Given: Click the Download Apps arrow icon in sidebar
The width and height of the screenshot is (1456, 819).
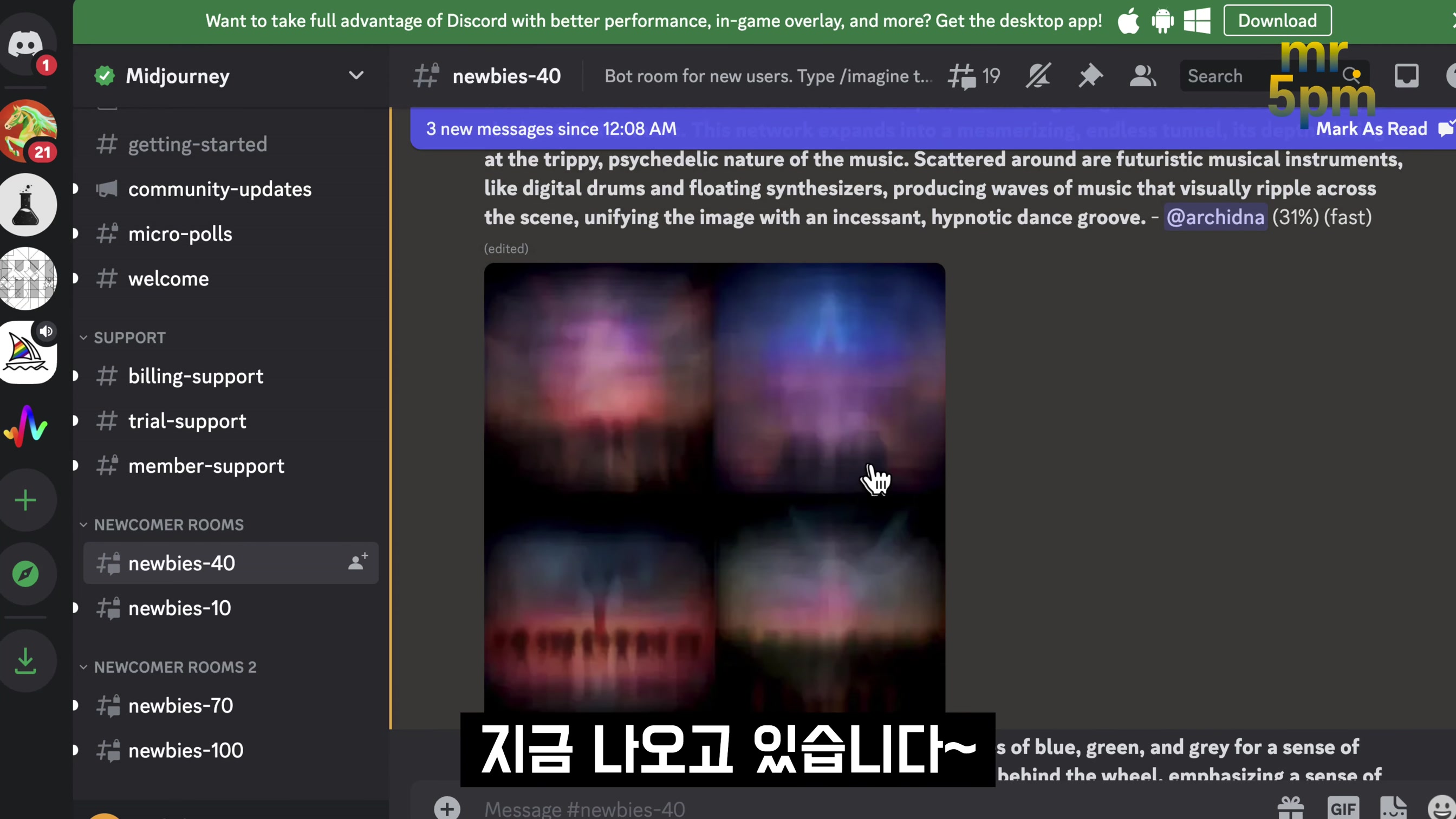Looking at the screenshot, I should (25, 661).
